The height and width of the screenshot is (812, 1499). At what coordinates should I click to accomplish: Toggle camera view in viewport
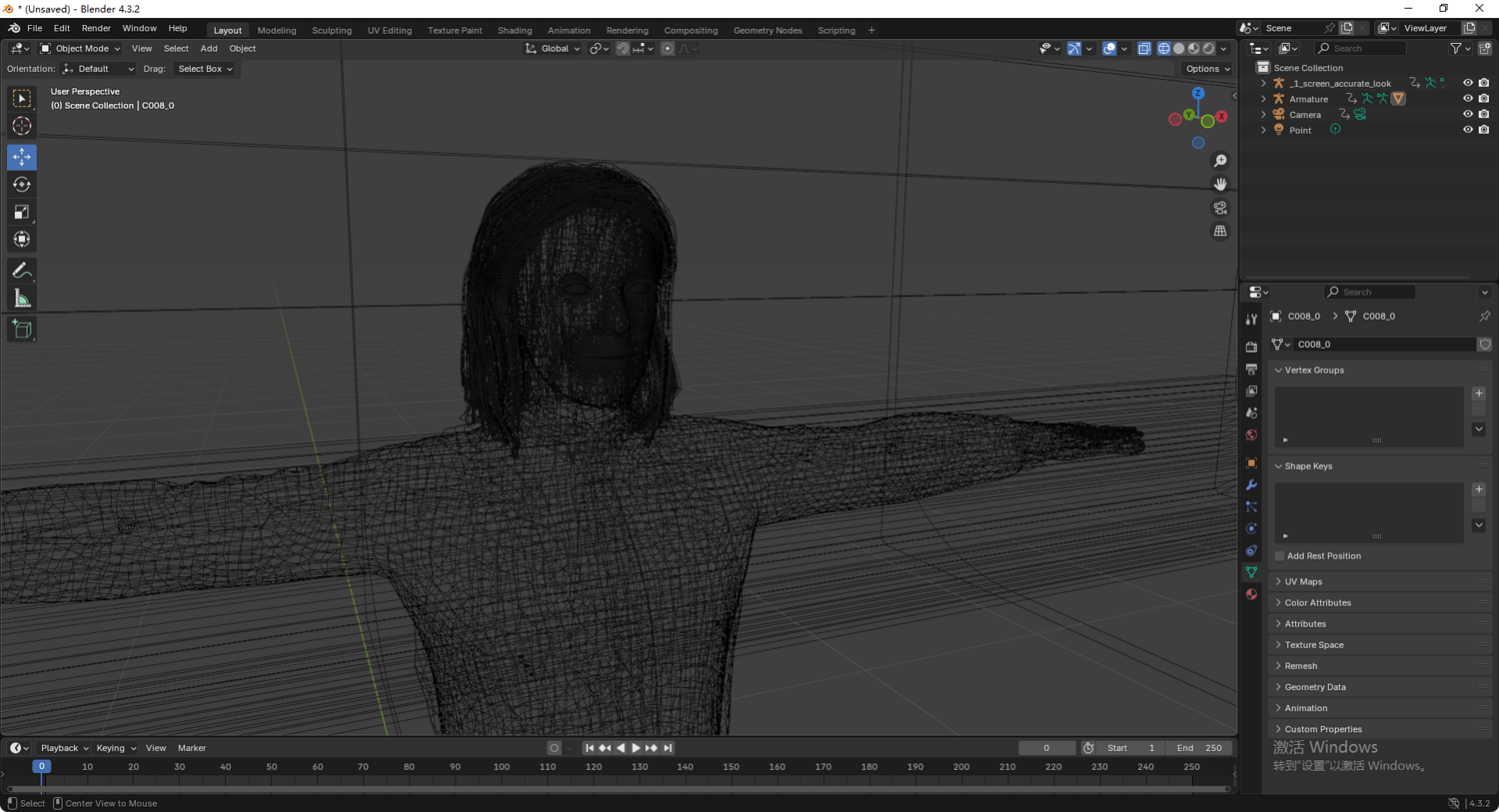[x=1220, y=208]
